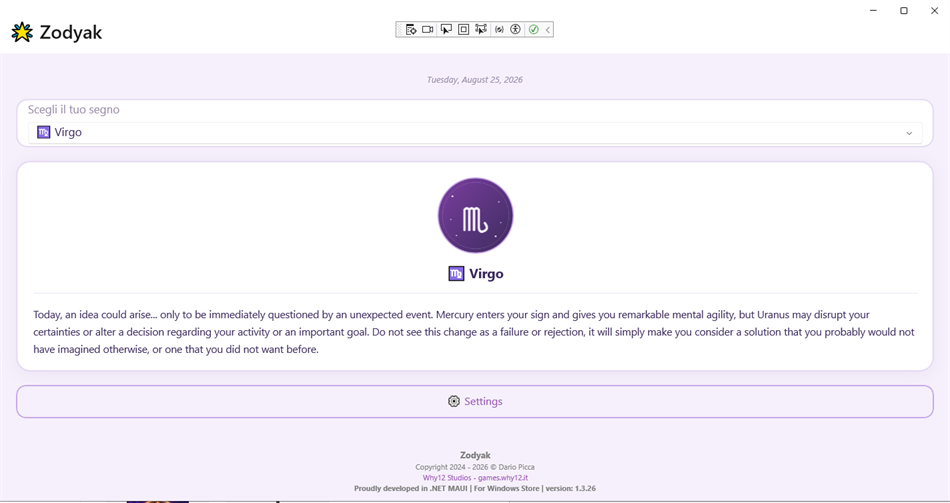Enable Track Focused Element tool

(481, 29)
